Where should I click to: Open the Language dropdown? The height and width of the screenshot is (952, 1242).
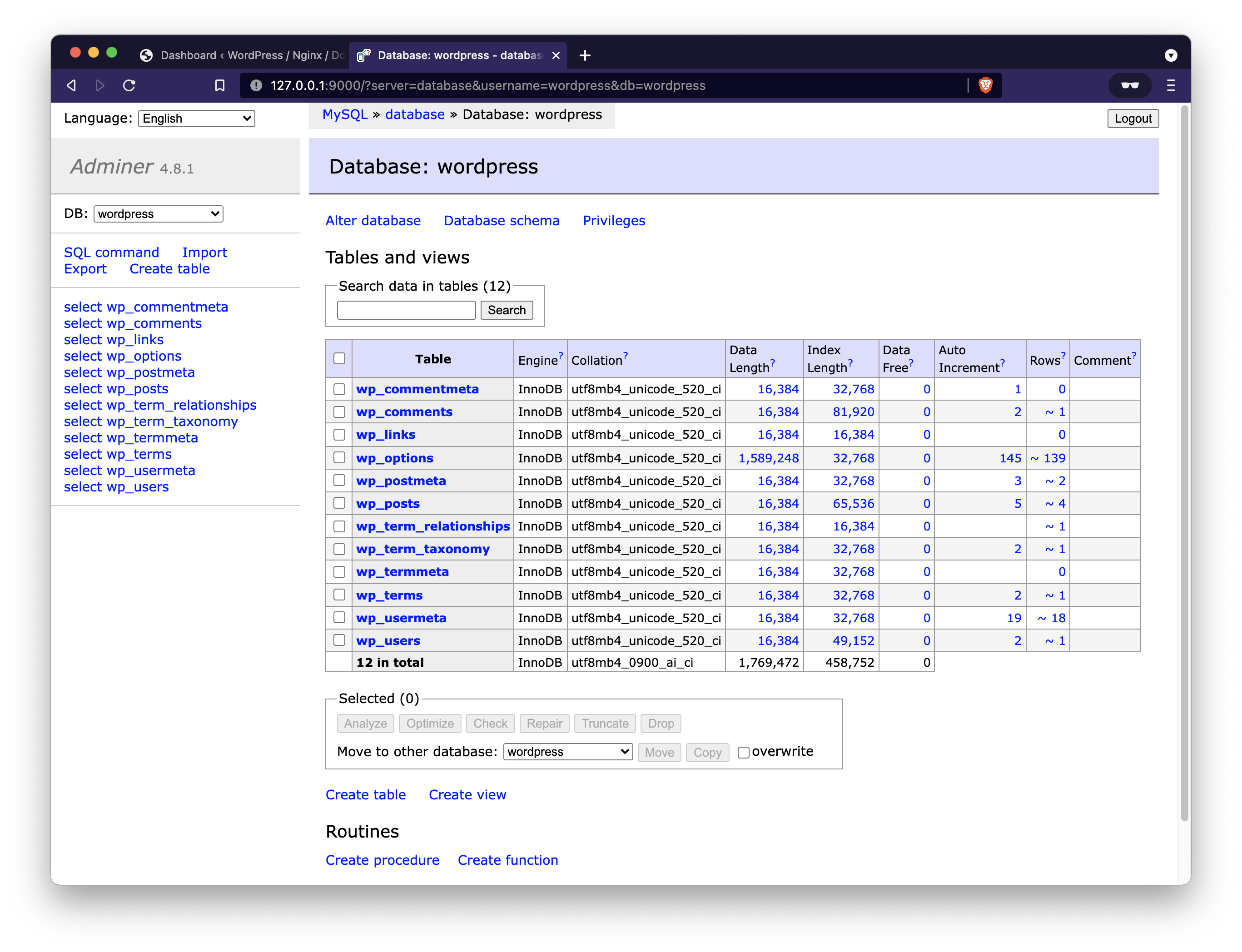(196, 119)
